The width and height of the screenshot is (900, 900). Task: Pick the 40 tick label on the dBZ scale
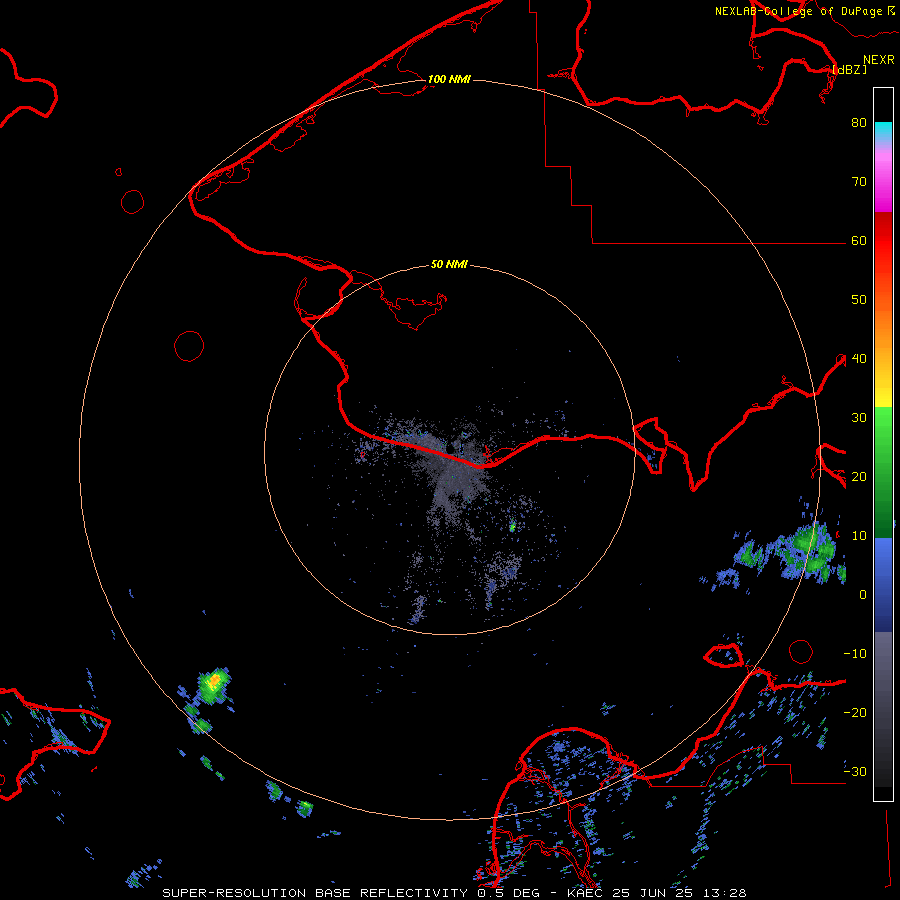(x=859, y=359)
